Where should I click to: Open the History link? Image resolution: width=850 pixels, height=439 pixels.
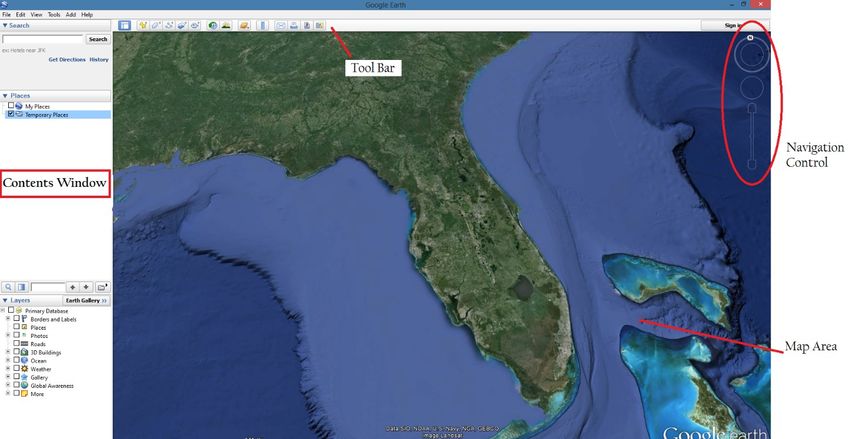[x=99, y=60]
